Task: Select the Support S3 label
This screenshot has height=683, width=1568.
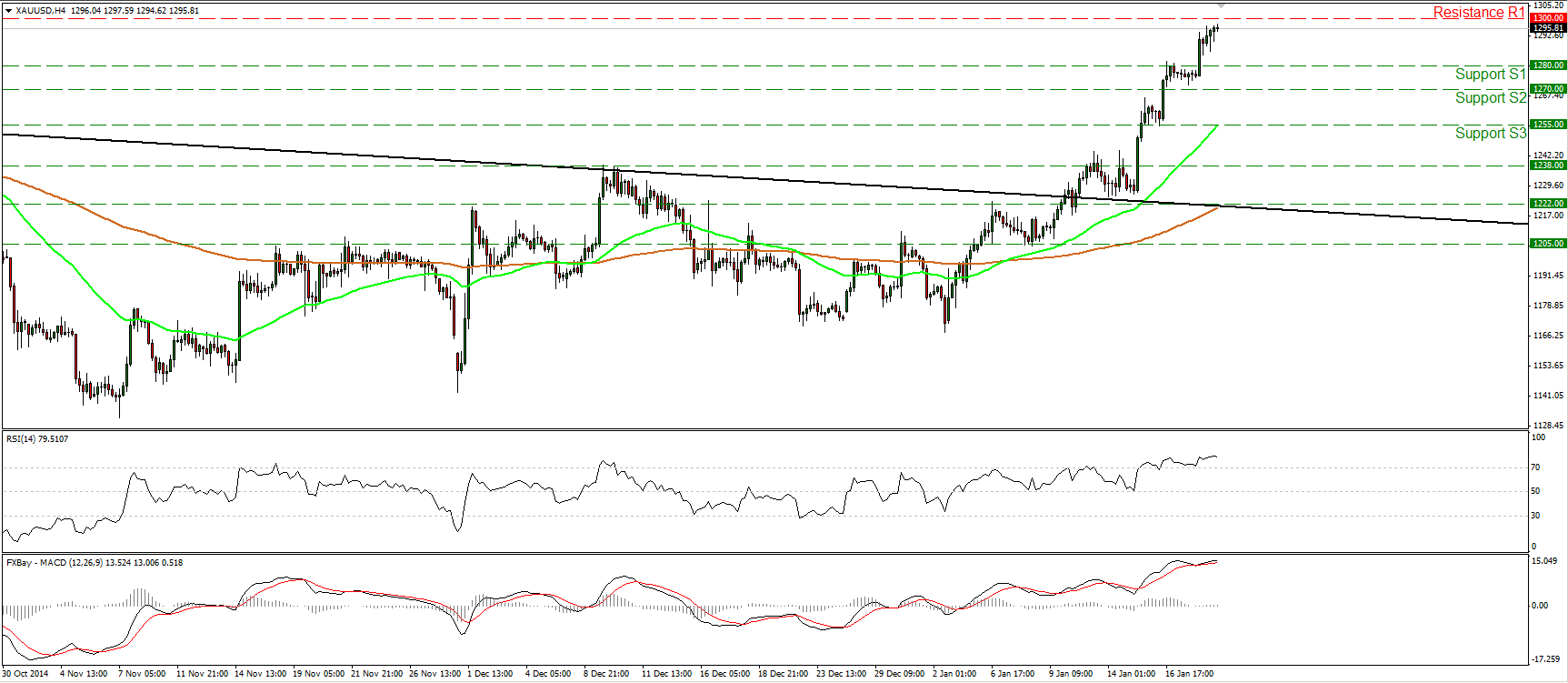Action: [1491, 133]
